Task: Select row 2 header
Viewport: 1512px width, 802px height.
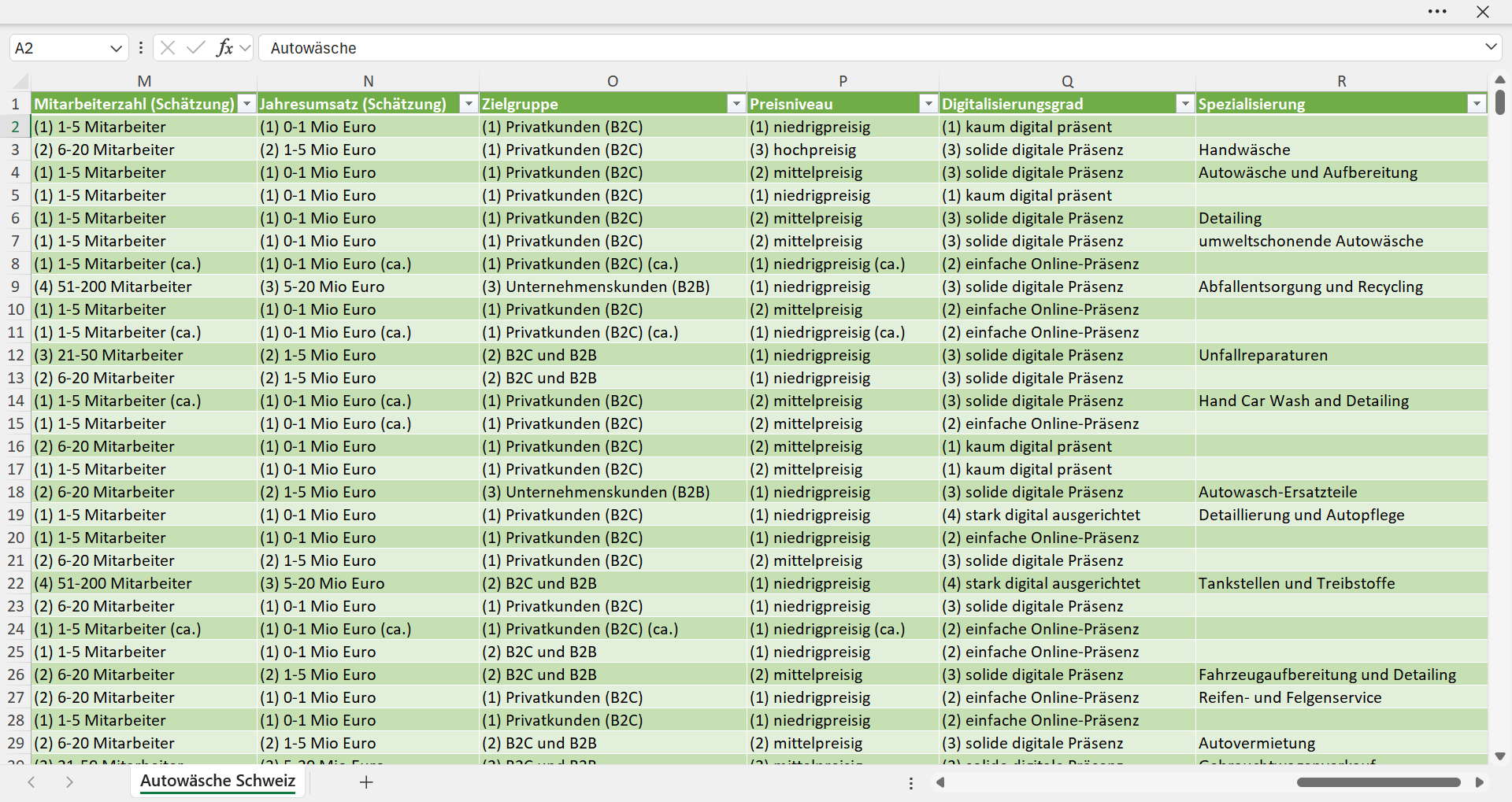Action: click(x=15, y=127)
